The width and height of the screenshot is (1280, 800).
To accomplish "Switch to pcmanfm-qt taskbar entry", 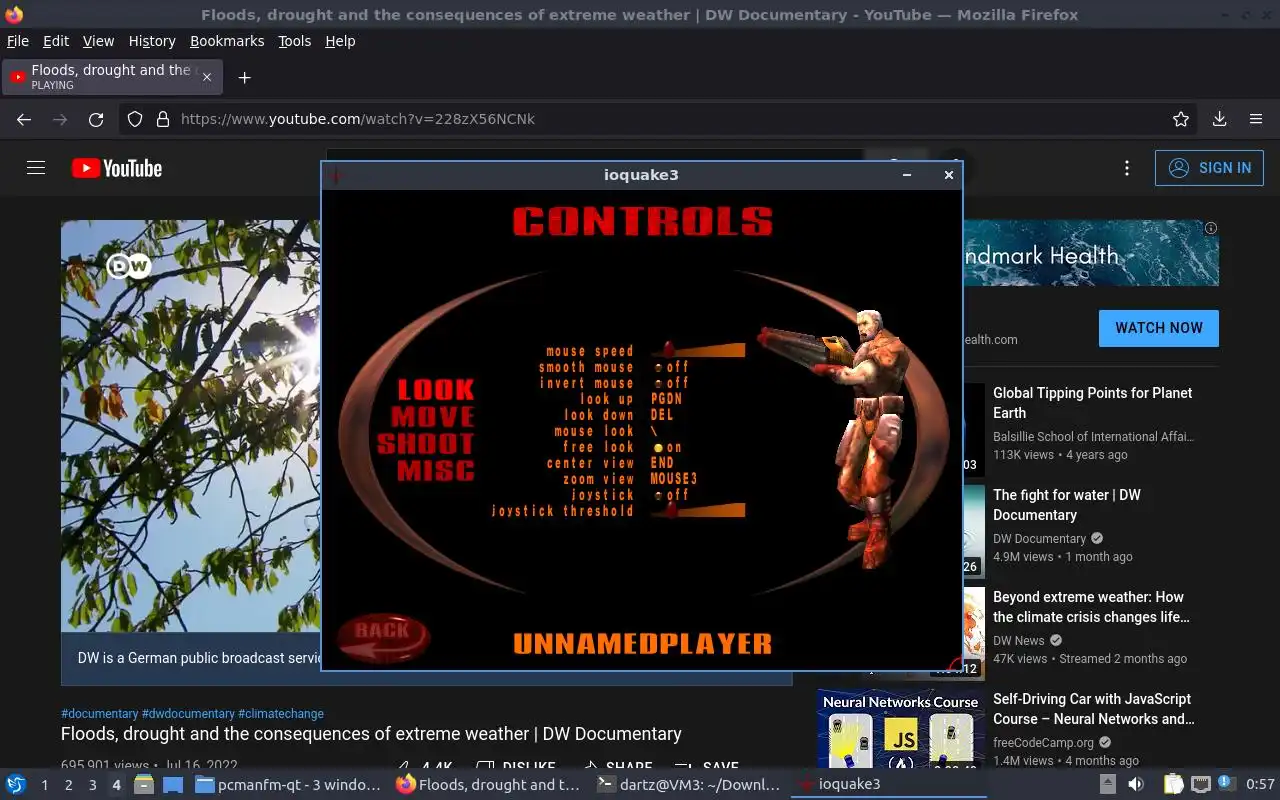I will 288,785.
